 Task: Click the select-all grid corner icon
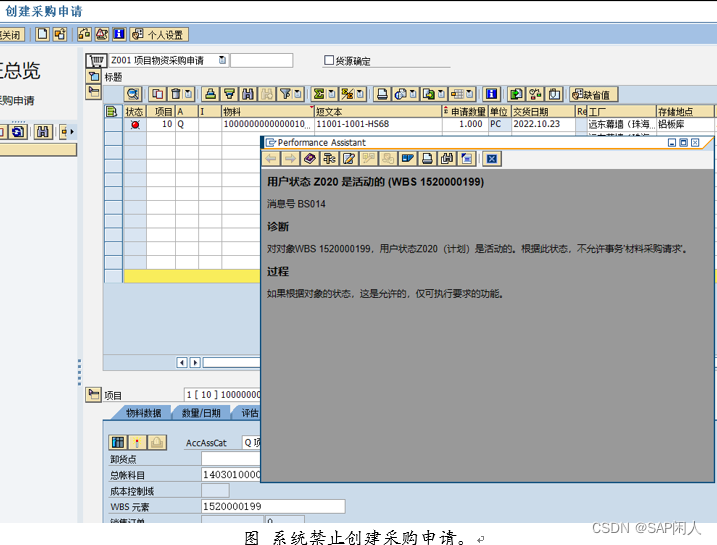point(111,111)
